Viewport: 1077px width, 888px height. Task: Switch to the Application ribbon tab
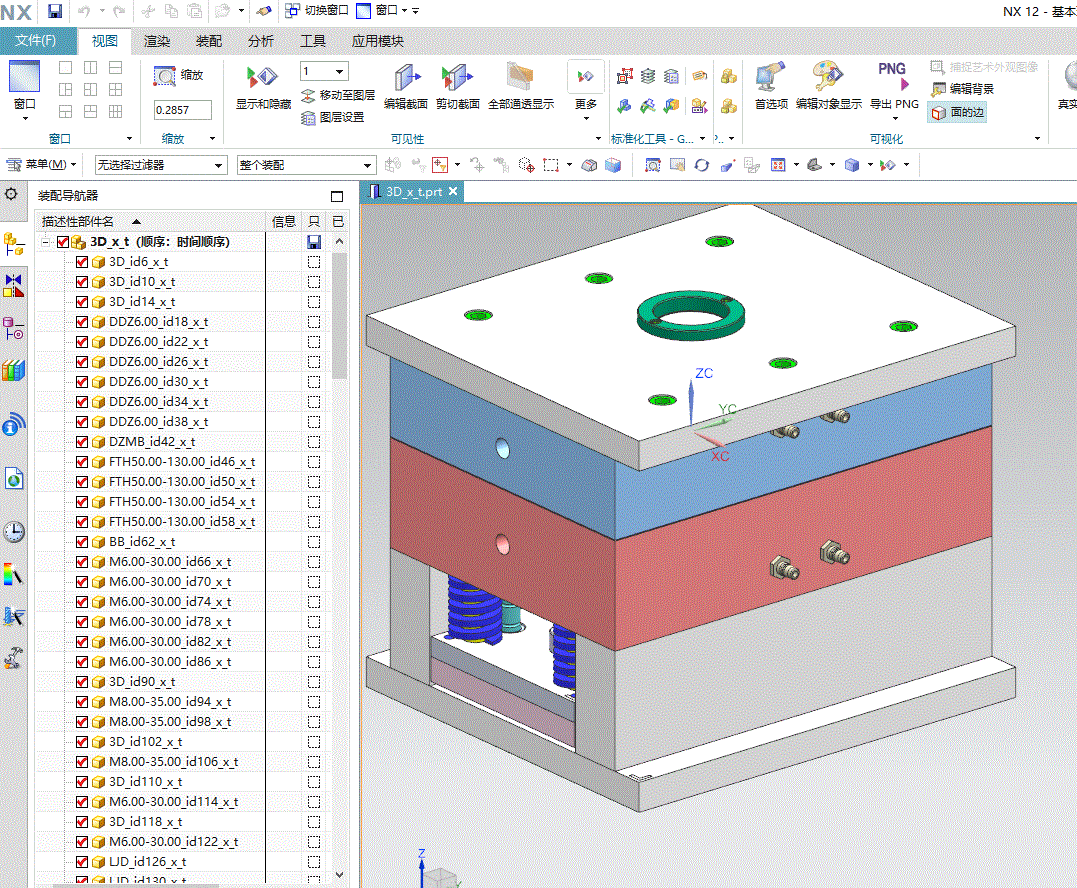[x=378, y=41]
